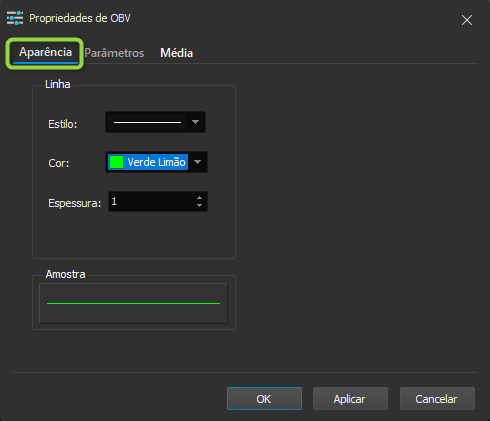Open the Média tab
The width and height of the screenshot is (490, 421).
[176, 53]
